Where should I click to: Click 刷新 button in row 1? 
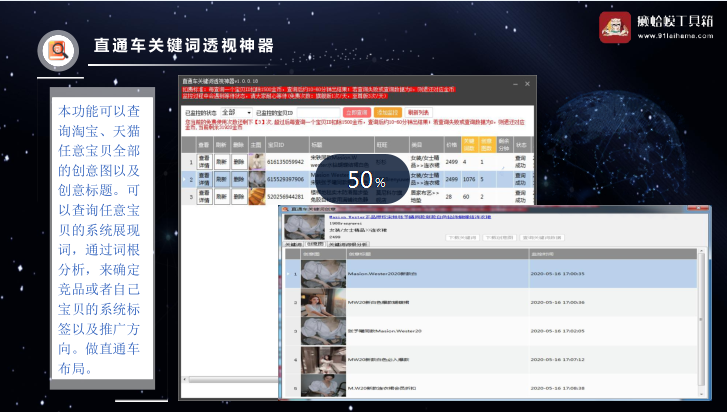[x=222, y=162]
